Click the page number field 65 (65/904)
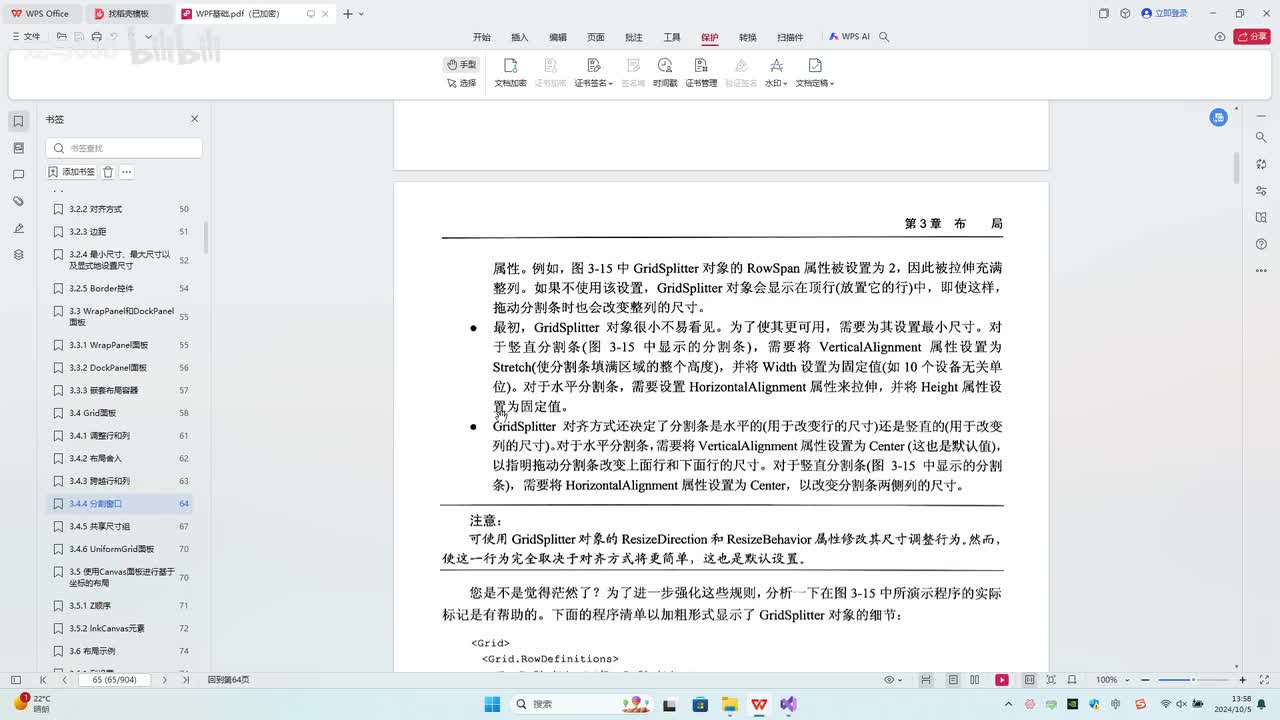The height and width of the screenshot is (720, 1280). pos(115,680)
